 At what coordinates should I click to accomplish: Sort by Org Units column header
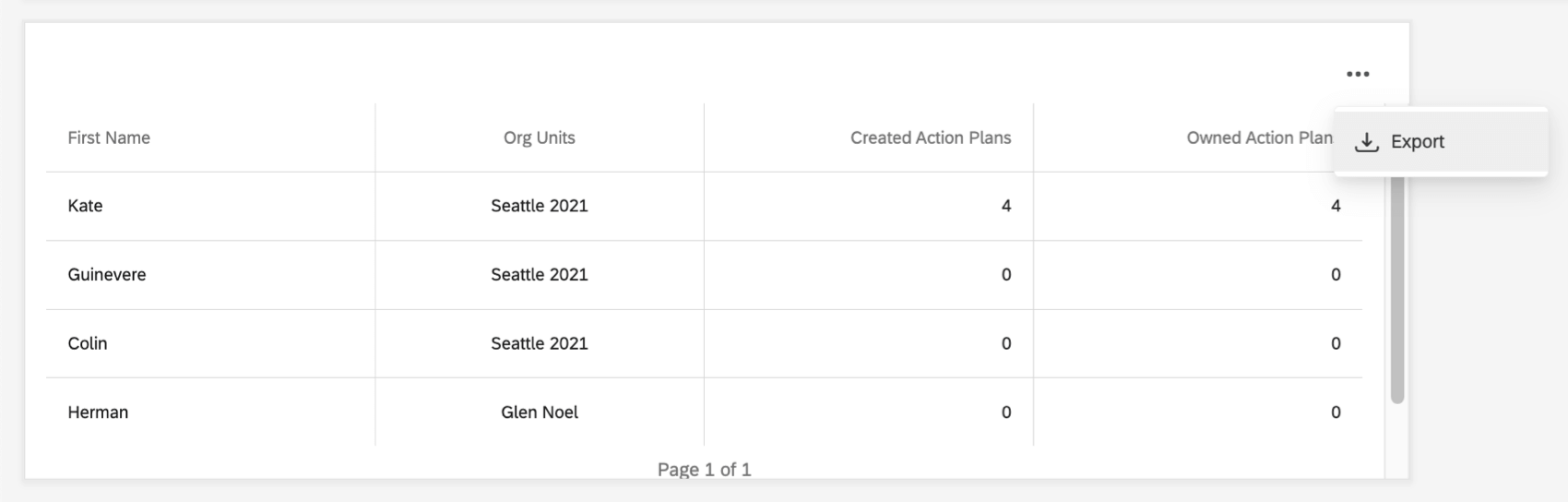pyautogui.click(x=540, y=137)
